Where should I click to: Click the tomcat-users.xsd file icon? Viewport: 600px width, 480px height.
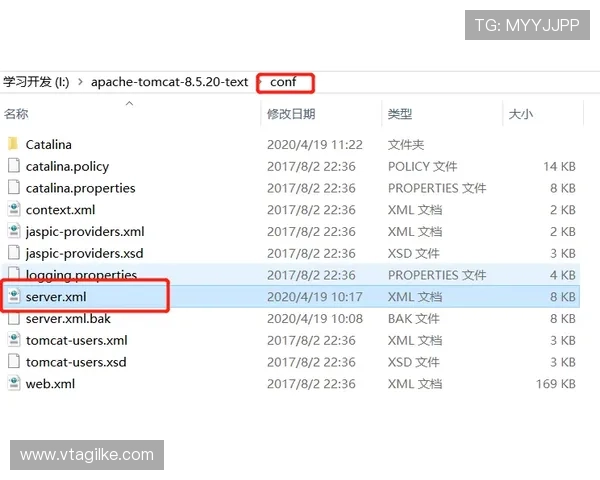pyautogui.click(x=14, y=362)
